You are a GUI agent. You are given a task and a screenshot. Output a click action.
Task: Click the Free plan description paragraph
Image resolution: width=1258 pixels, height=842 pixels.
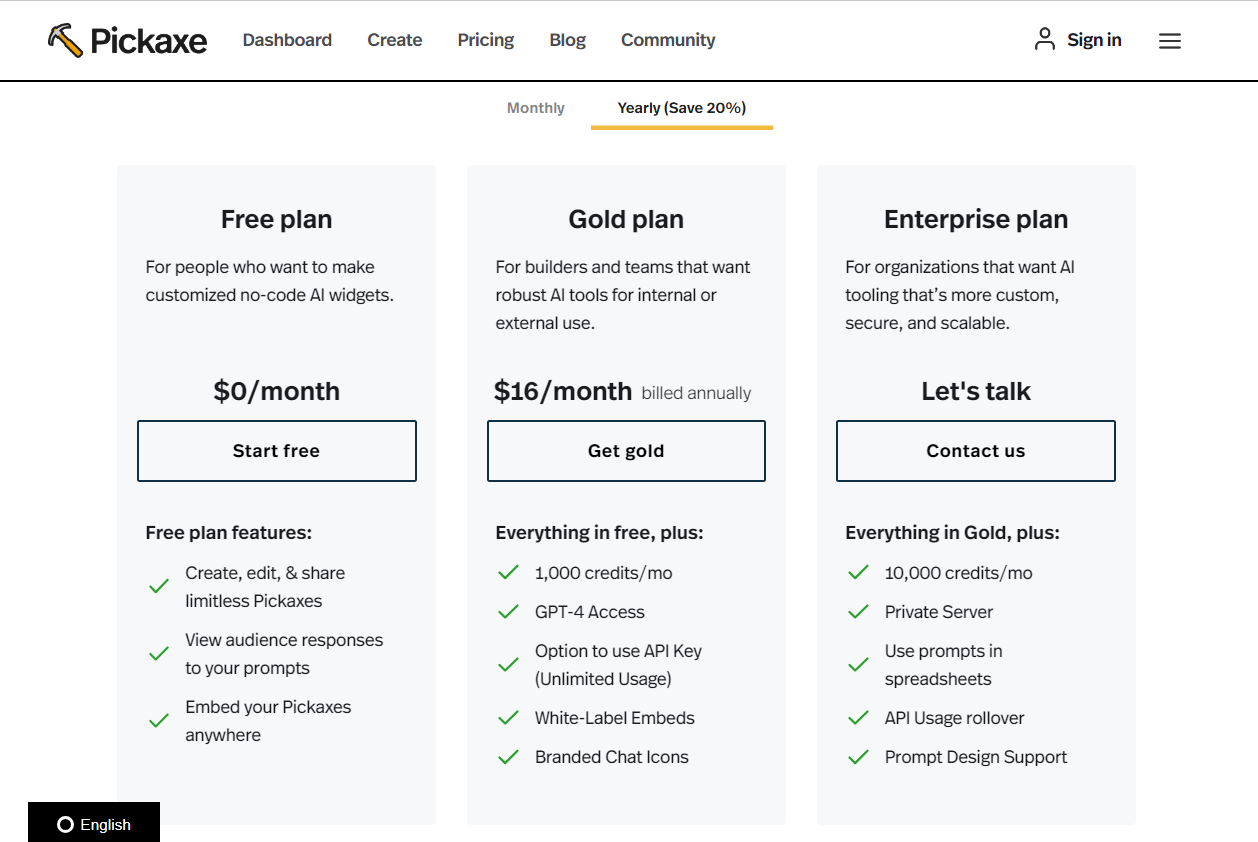pyautogui.click(x=270, y=281)
